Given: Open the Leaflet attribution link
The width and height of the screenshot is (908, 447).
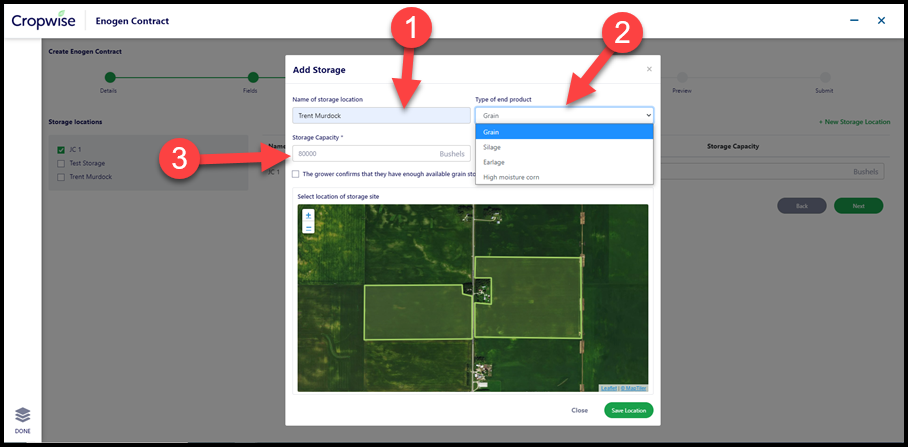Looking at the screenshot, I should tap(609, 388).
